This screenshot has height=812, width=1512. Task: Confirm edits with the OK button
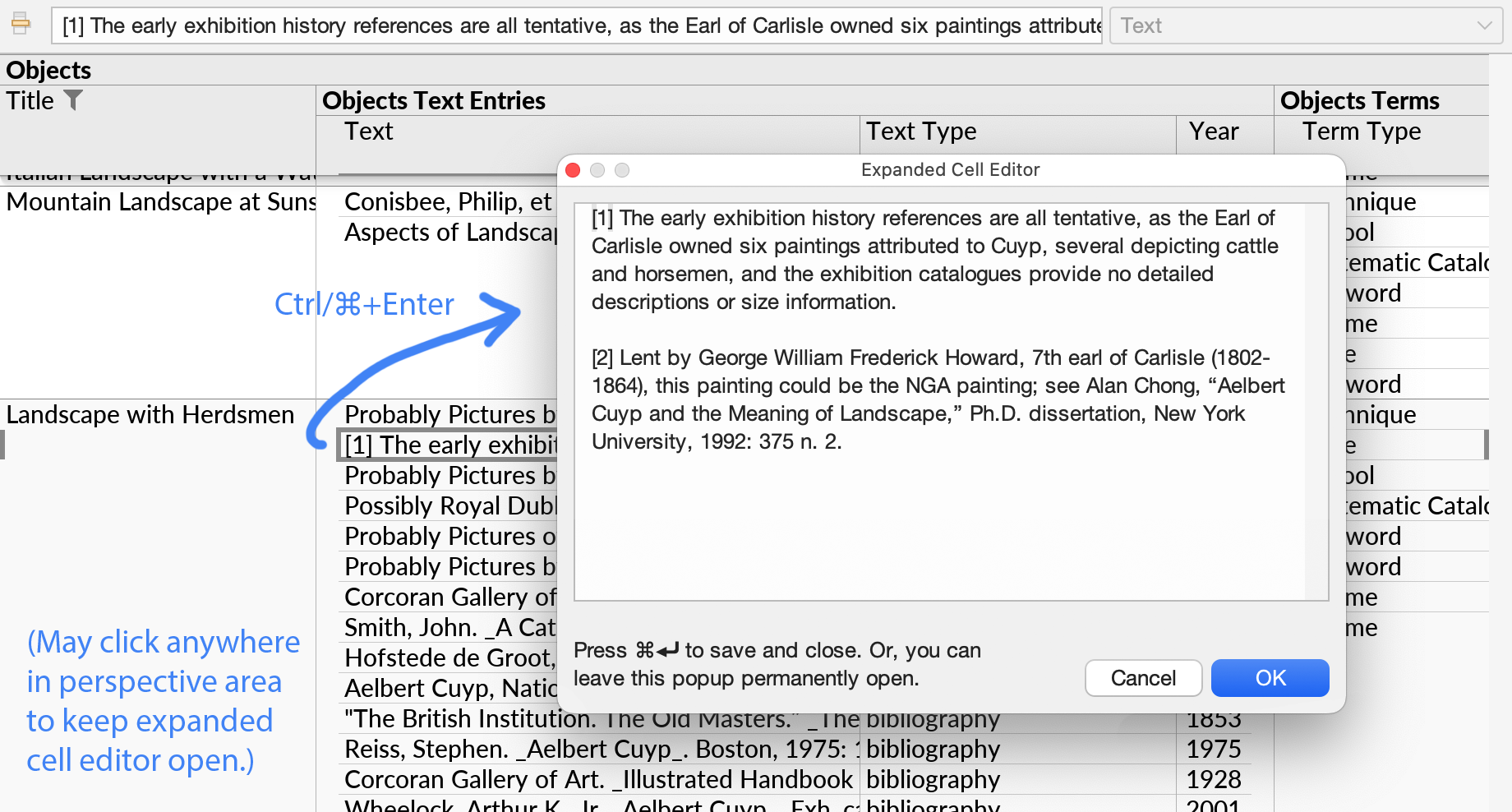click(x=1269, y=678)
